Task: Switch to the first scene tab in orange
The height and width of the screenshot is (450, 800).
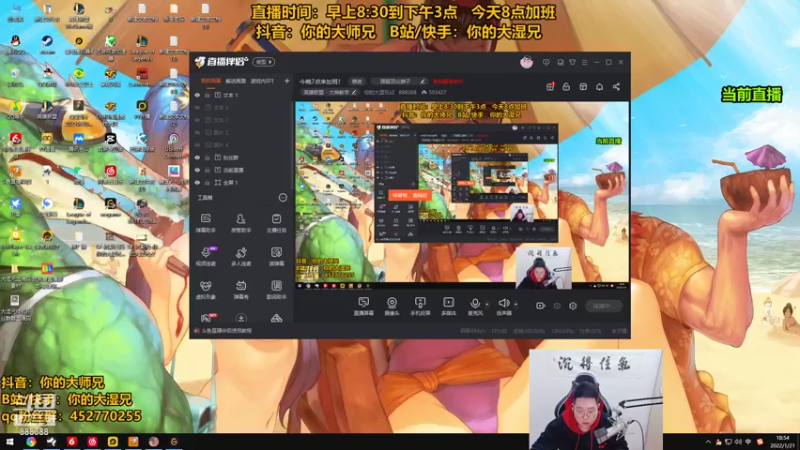Action: pyautogui.click(x=211, y=81)
